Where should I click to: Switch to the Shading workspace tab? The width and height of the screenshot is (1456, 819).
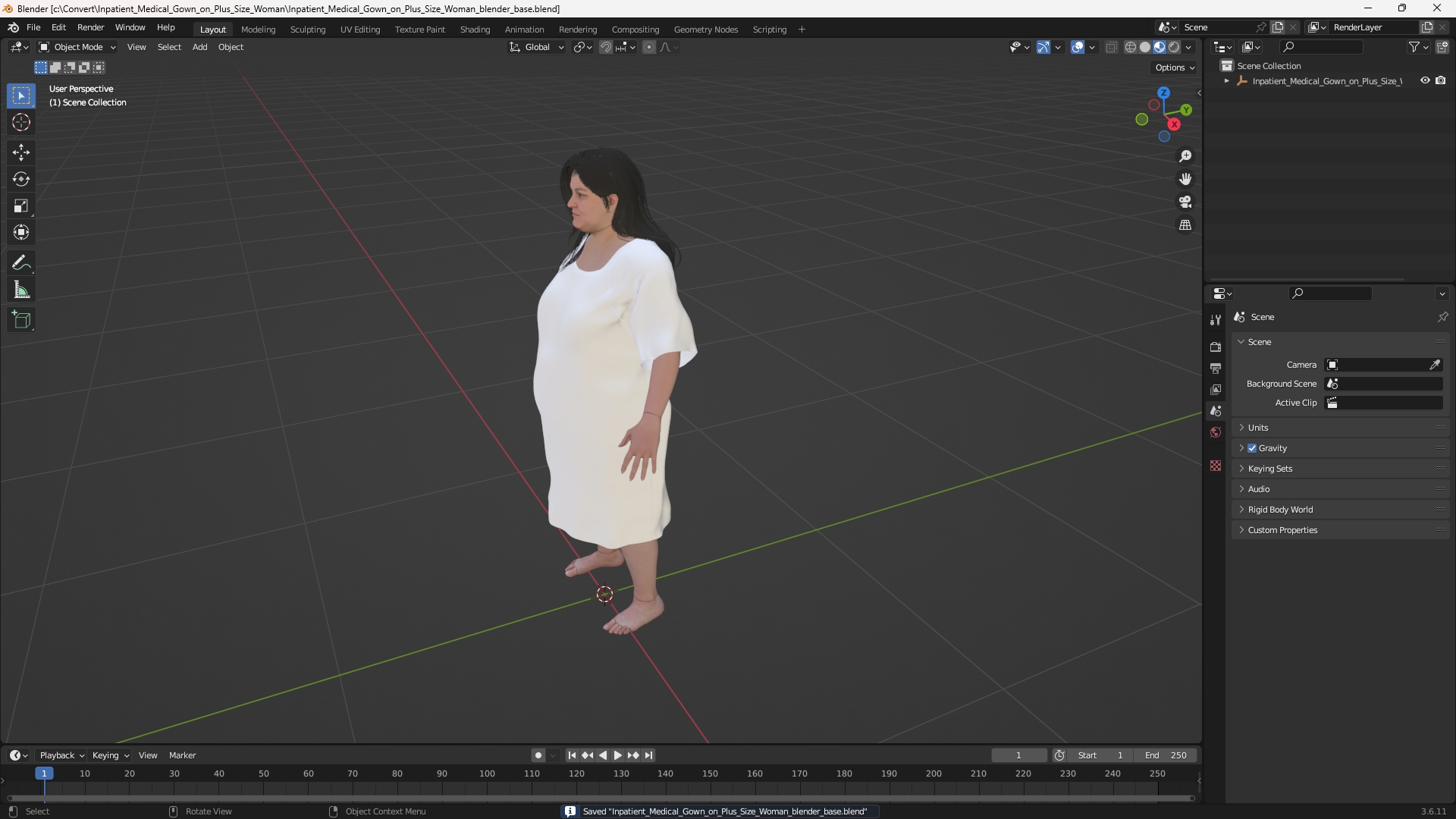(475, 30)
